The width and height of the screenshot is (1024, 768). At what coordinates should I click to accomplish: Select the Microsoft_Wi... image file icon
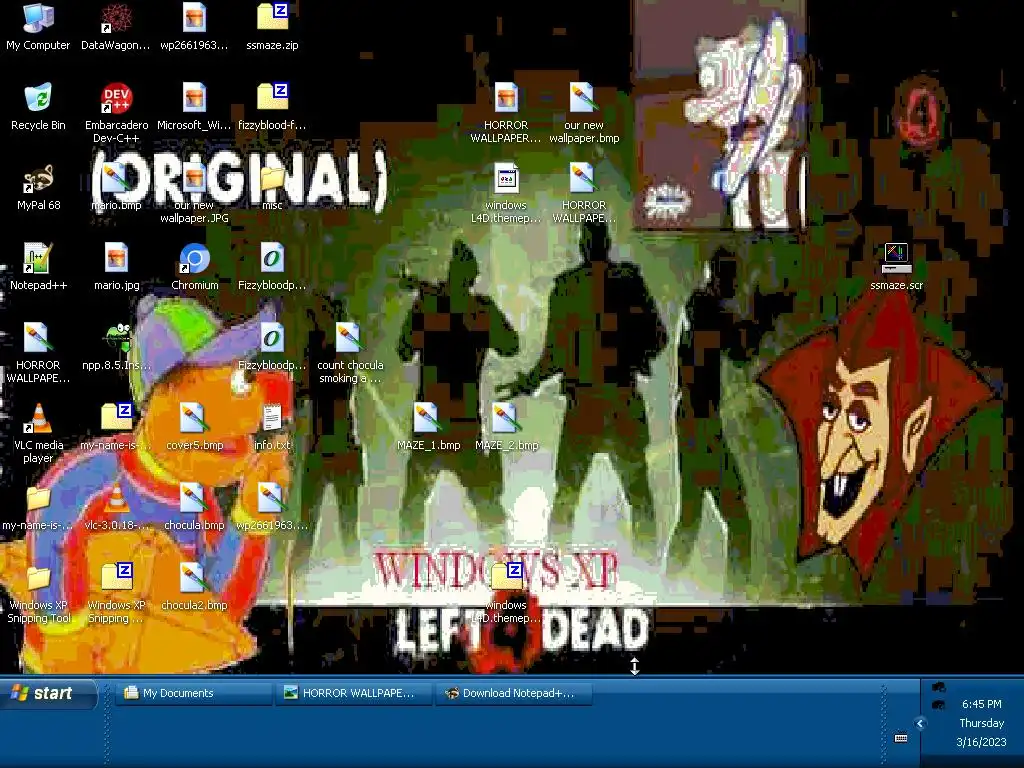pos(194,98)
